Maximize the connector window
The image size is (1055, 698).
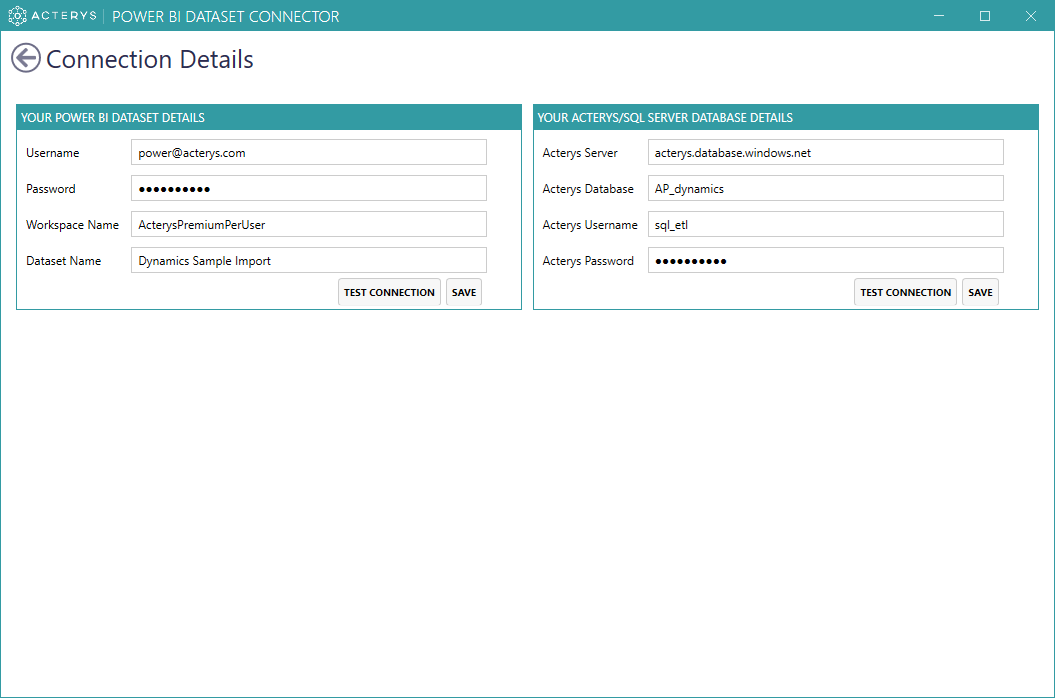coord(985,15)
